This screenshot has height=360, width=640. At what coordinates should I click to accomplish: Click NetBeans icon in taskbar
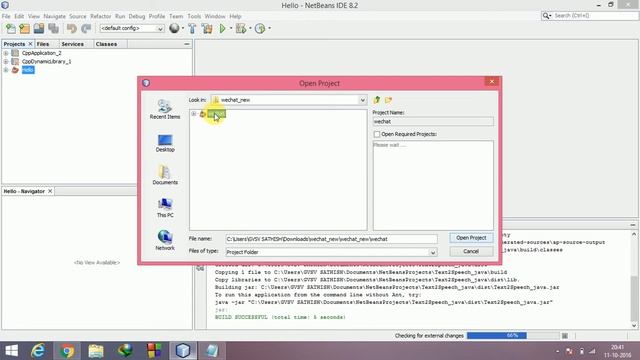click(x=183, y=351)
